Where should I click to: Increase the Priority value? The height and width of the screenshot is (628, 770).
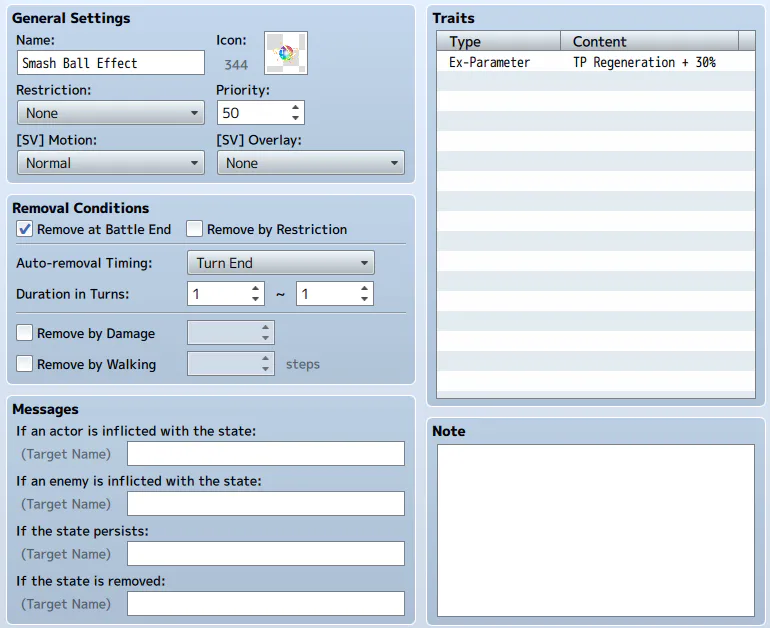click(x=295, y=107)
